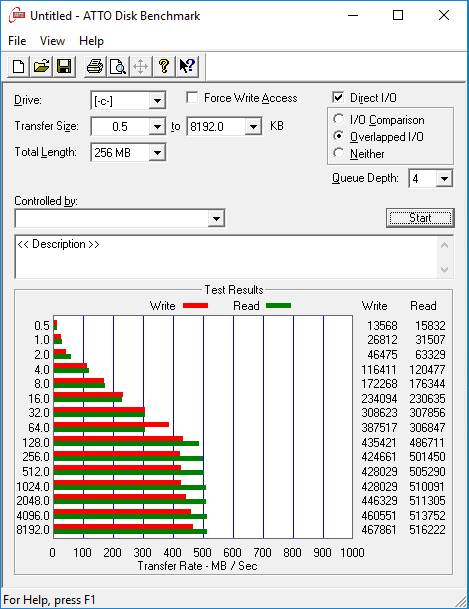The image size is (469, 609).
Task: Open the Queue Depth dropdown
Action: point(444,179)
